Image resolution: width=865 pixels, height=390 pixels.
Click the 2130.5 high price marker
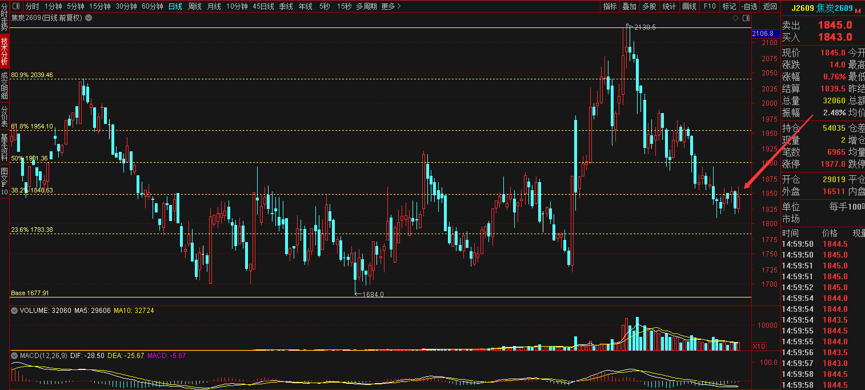(x=644, y=26)
